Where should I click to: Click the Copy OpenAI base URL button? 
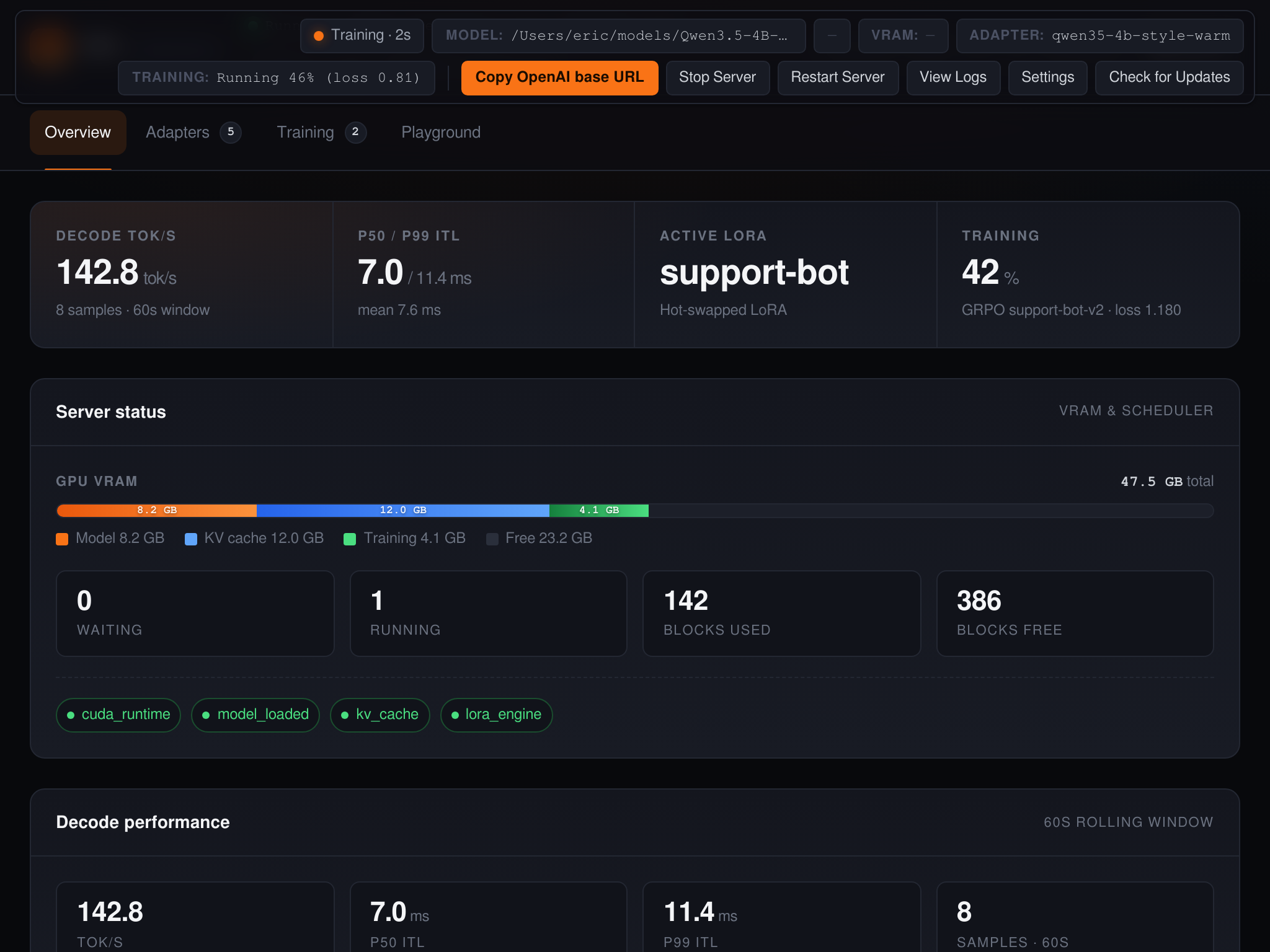(559, 77)
